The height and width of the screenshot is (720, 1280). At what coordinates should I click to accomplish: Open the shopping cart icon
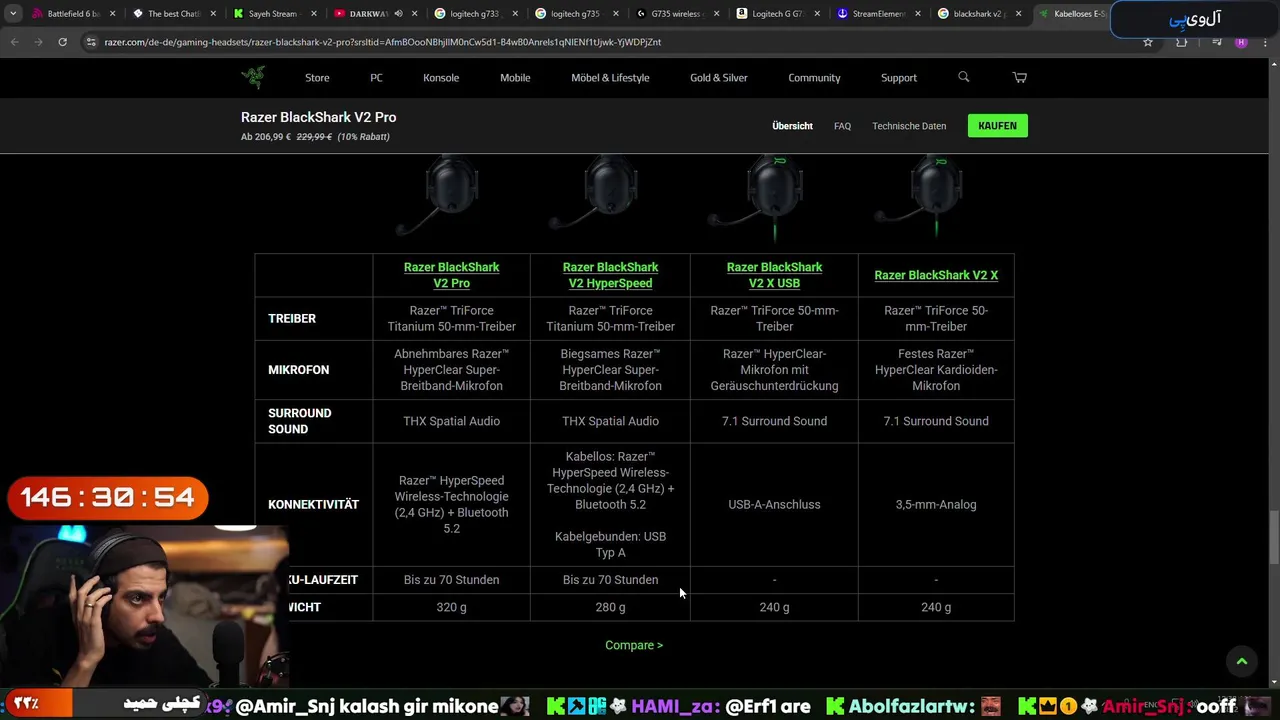click(1020, 77)
